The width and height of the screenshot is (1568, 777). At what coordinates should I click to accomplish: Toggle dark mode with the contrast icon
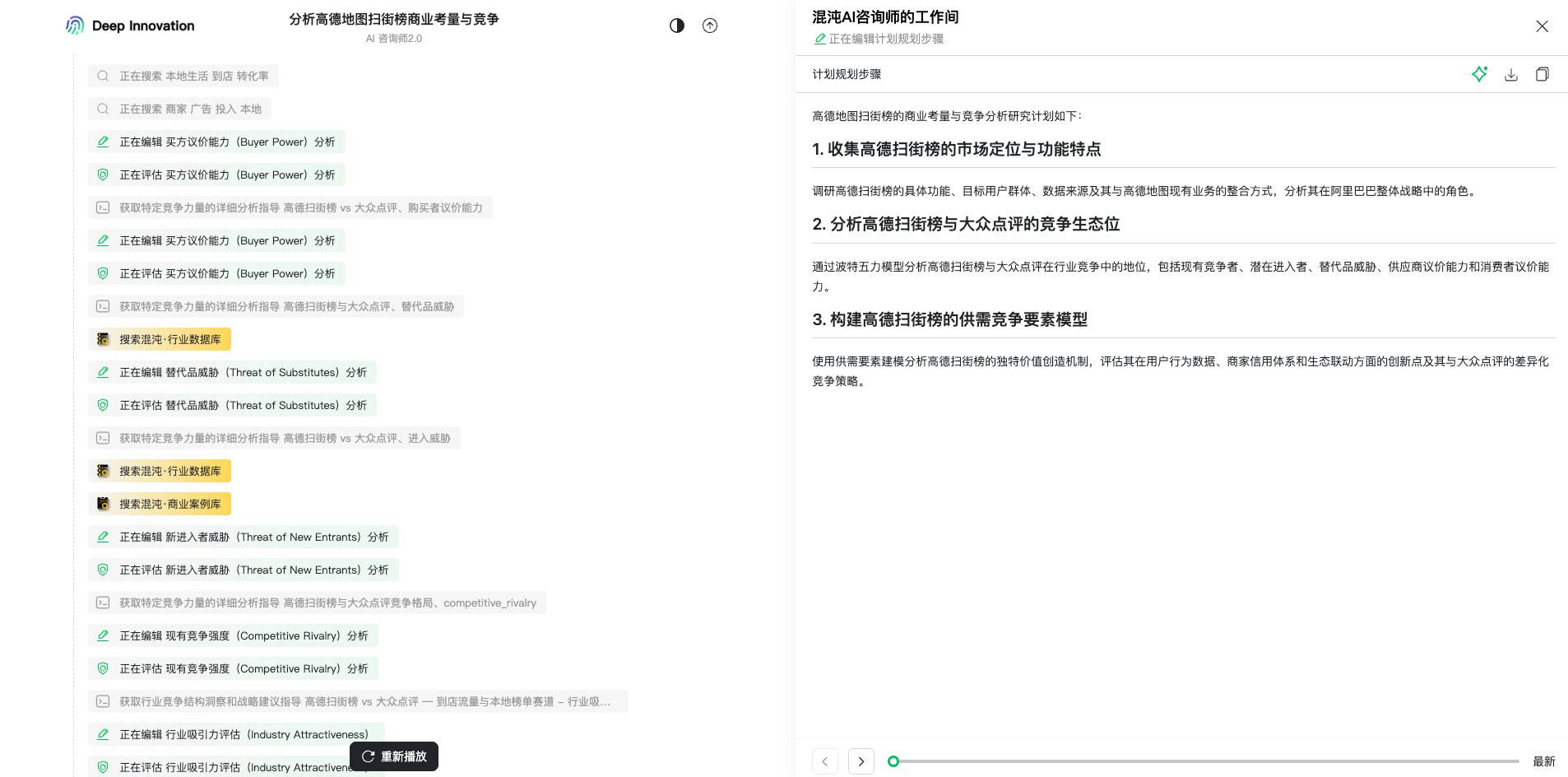[676, 26]
